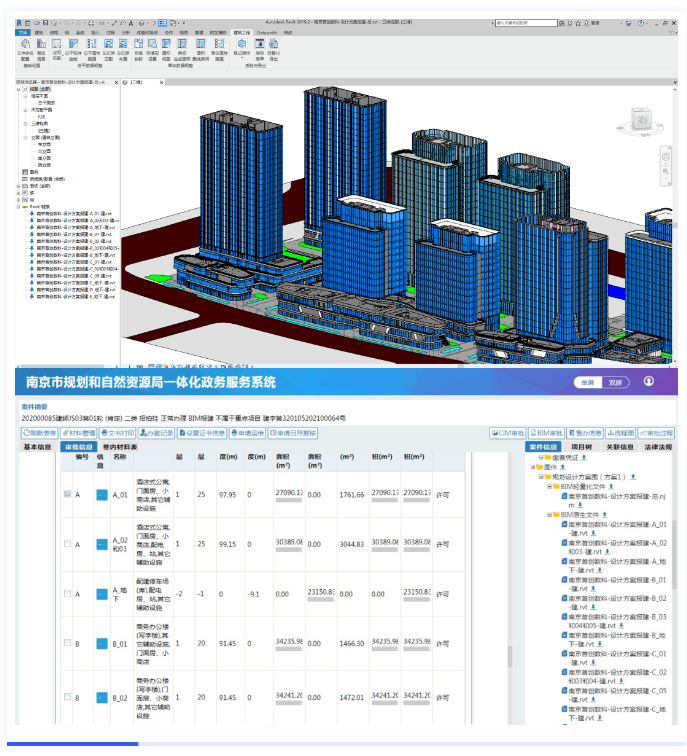Open the 文件 menu in Revit ribbon
Screen dimensions: 687x756
coord(23,33)
